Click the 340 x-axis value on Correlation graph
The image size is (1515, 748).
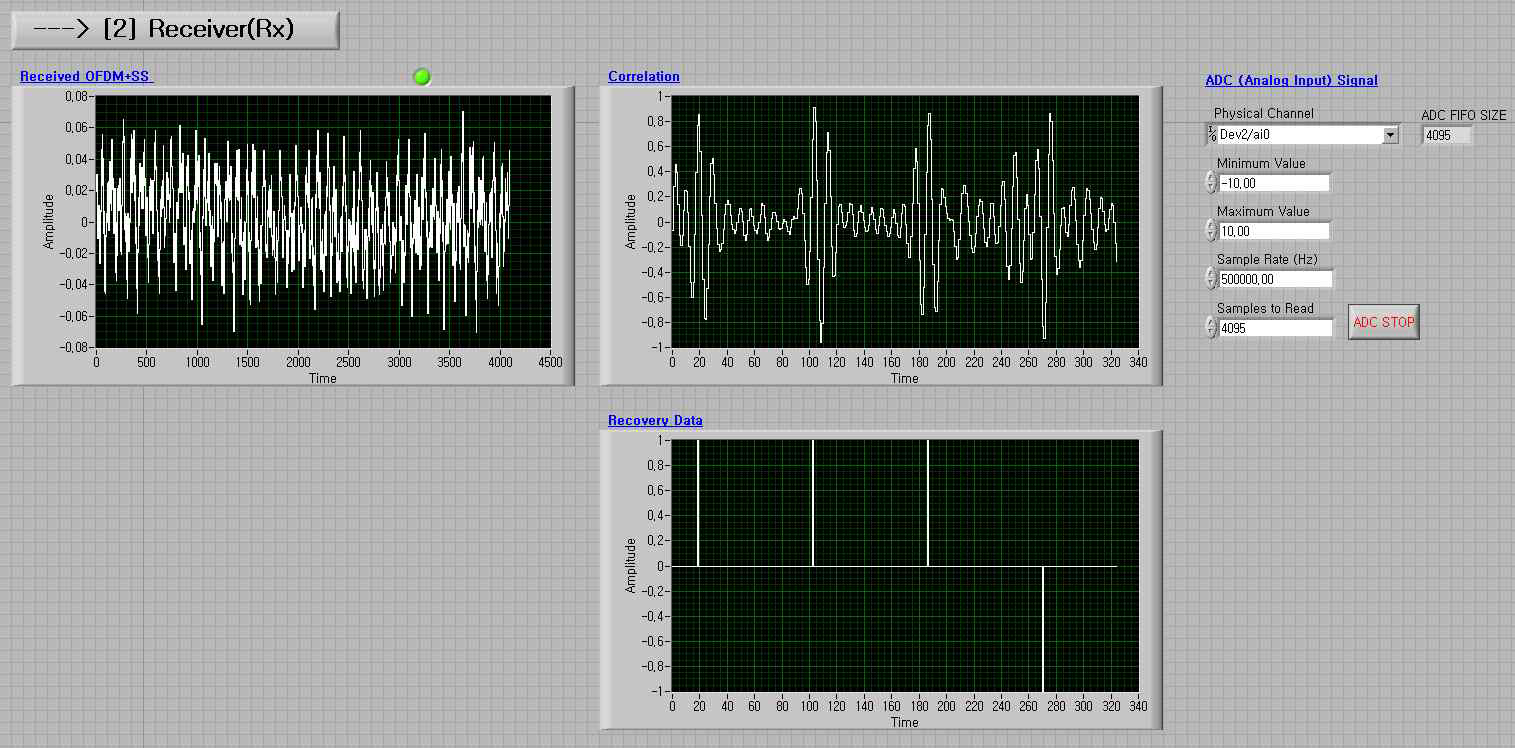(1138, 361)
